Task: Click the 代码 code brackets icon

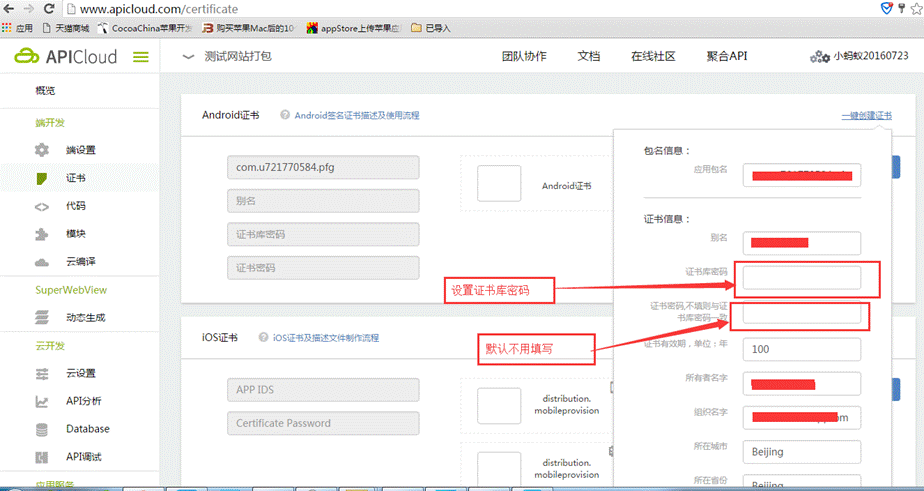Action: click(x=42, y=206)
